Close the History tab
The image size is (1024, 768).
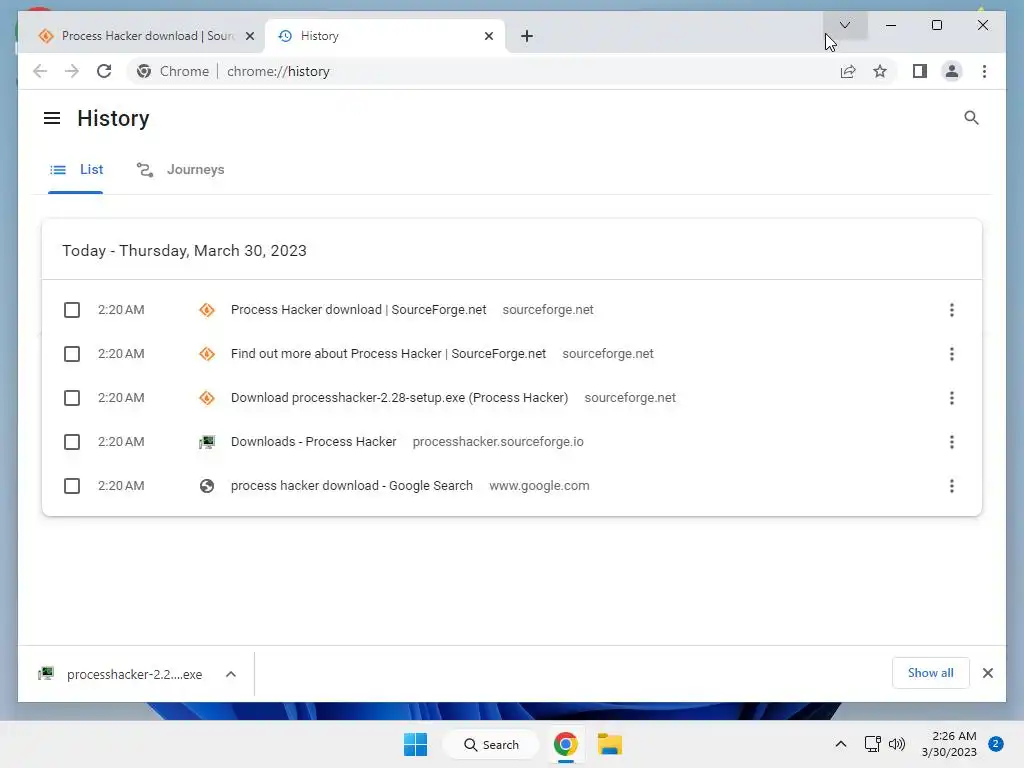488,36
